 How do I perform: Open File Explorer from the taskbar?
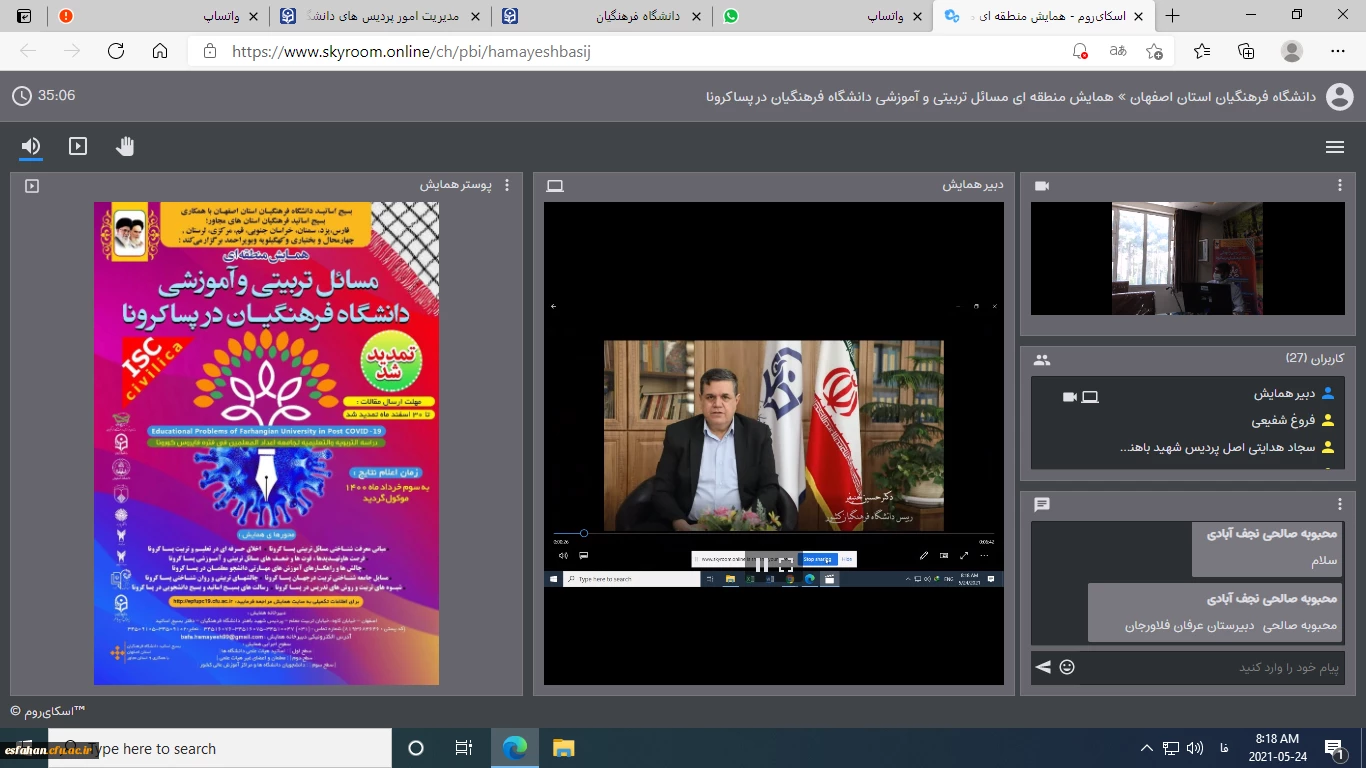point(564,748)
